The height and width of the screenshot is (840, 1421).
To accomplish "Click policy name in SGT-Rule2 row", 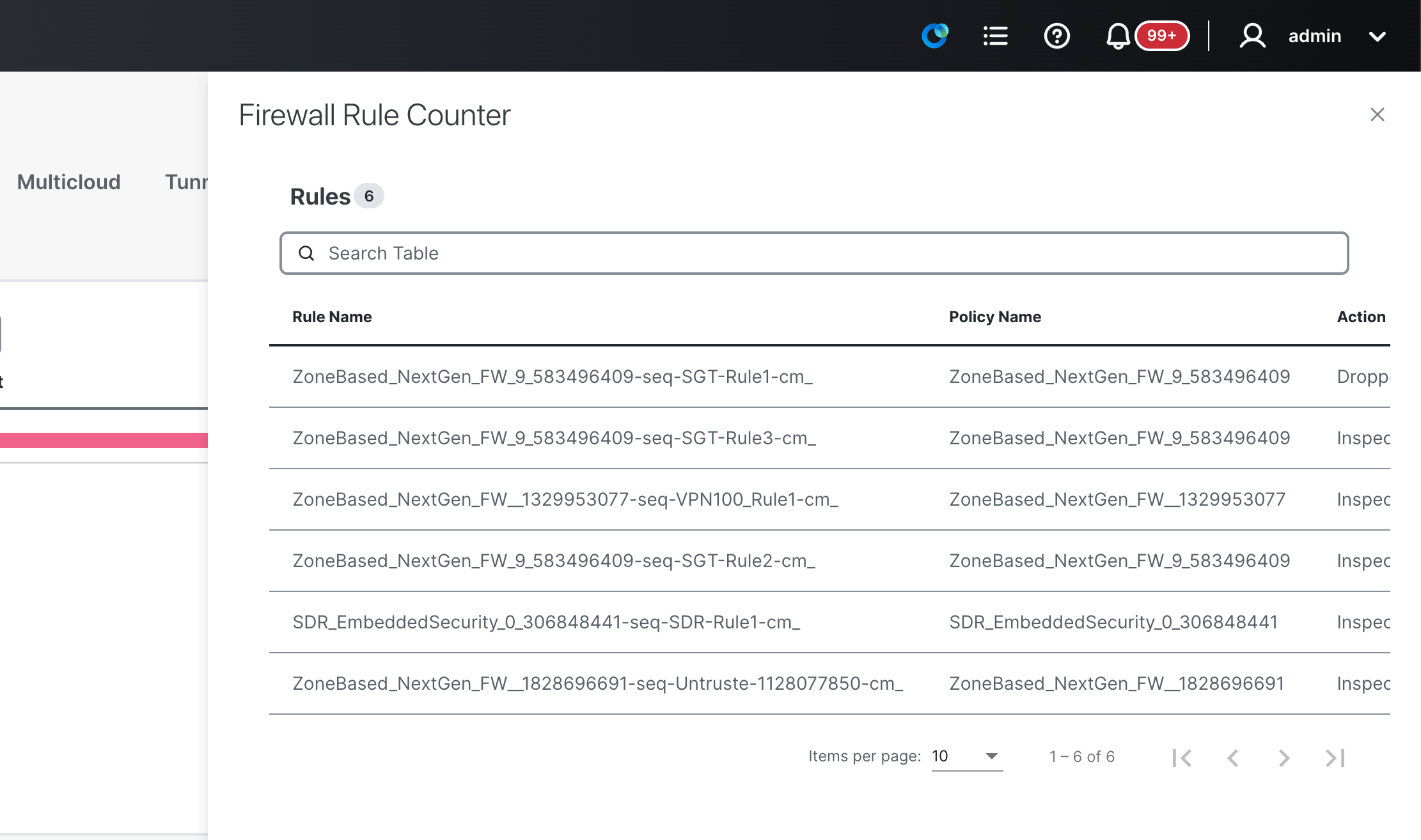I will tap(1119, 561).
